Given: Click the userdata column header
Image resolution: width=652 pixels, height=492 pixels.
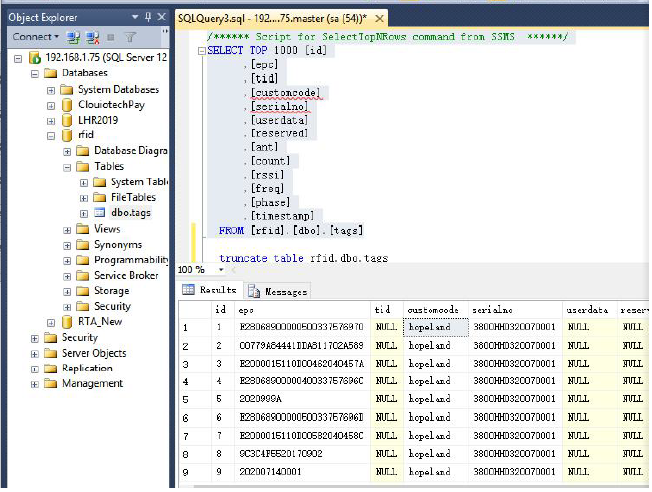Looking at the screenshot, I should pyautogui.click(x=589, y=310).
